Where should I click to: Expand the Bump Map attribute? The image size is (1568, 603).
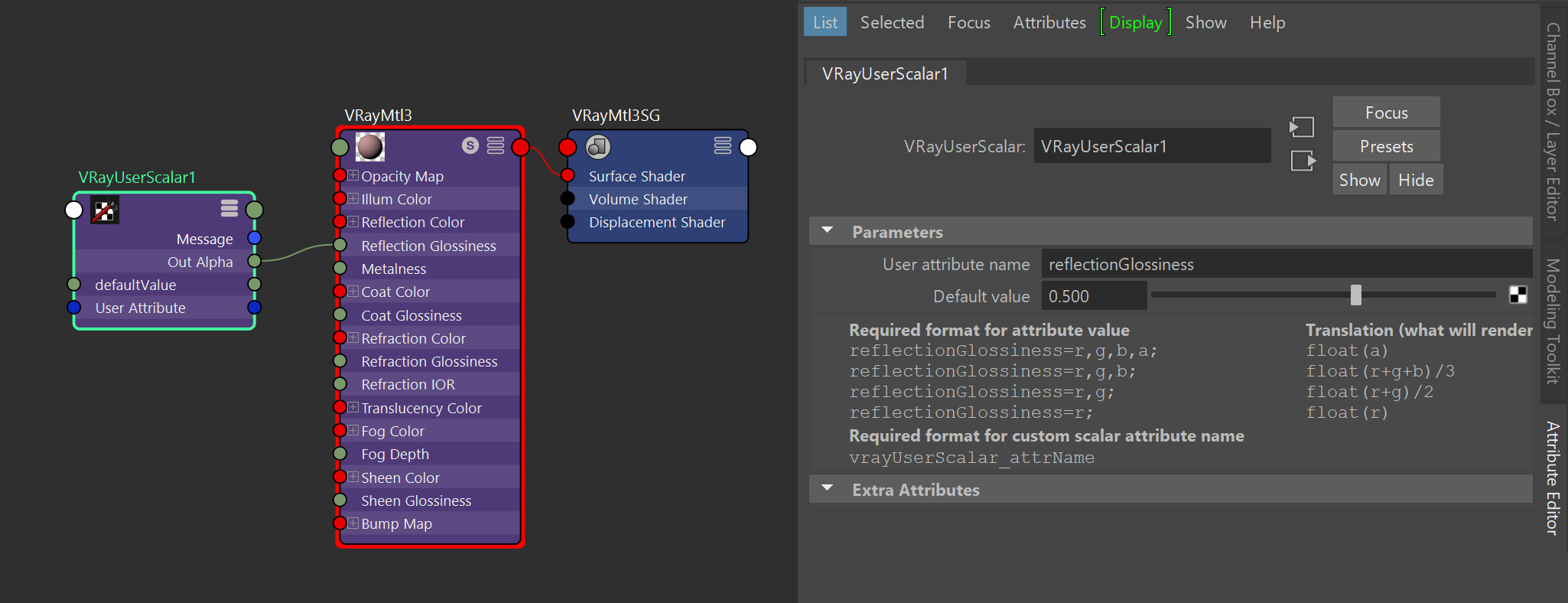point(353,523)
